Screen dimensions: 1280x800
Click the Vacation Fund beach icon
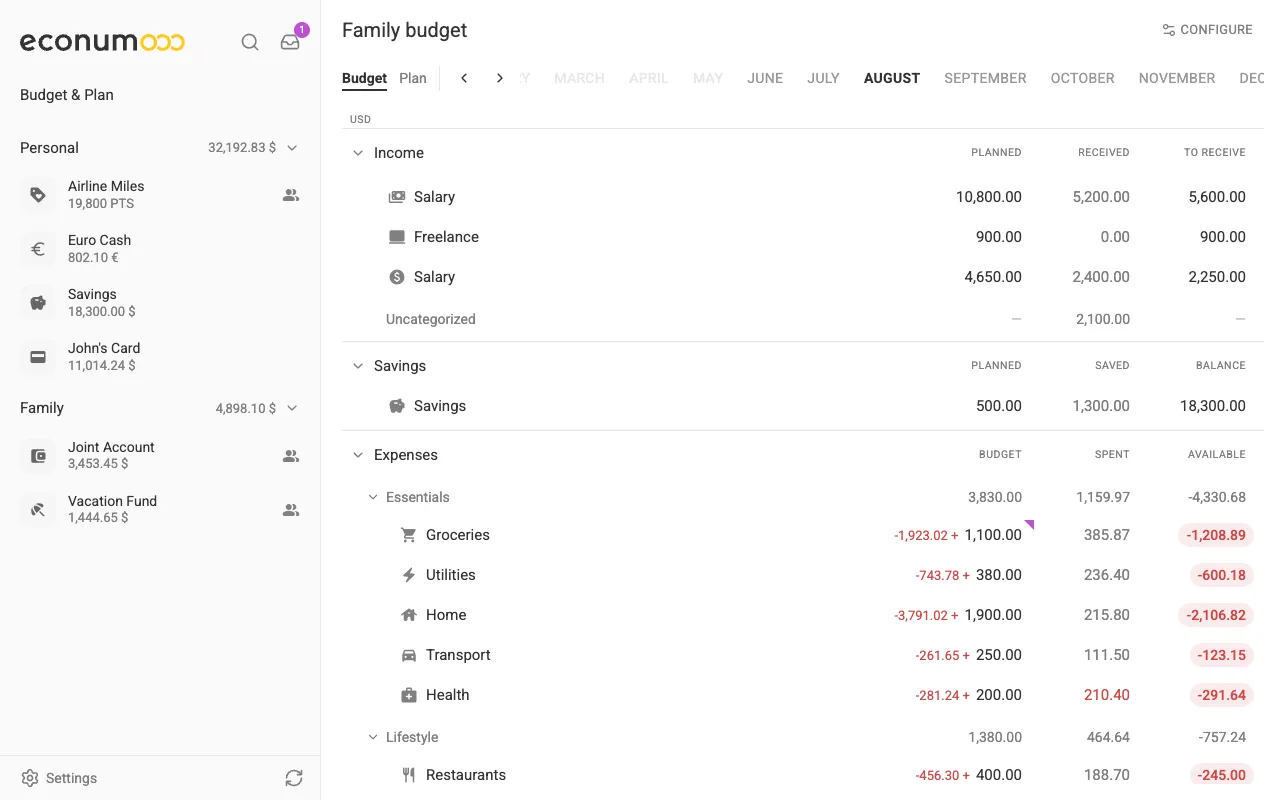(x=38, y=510)
